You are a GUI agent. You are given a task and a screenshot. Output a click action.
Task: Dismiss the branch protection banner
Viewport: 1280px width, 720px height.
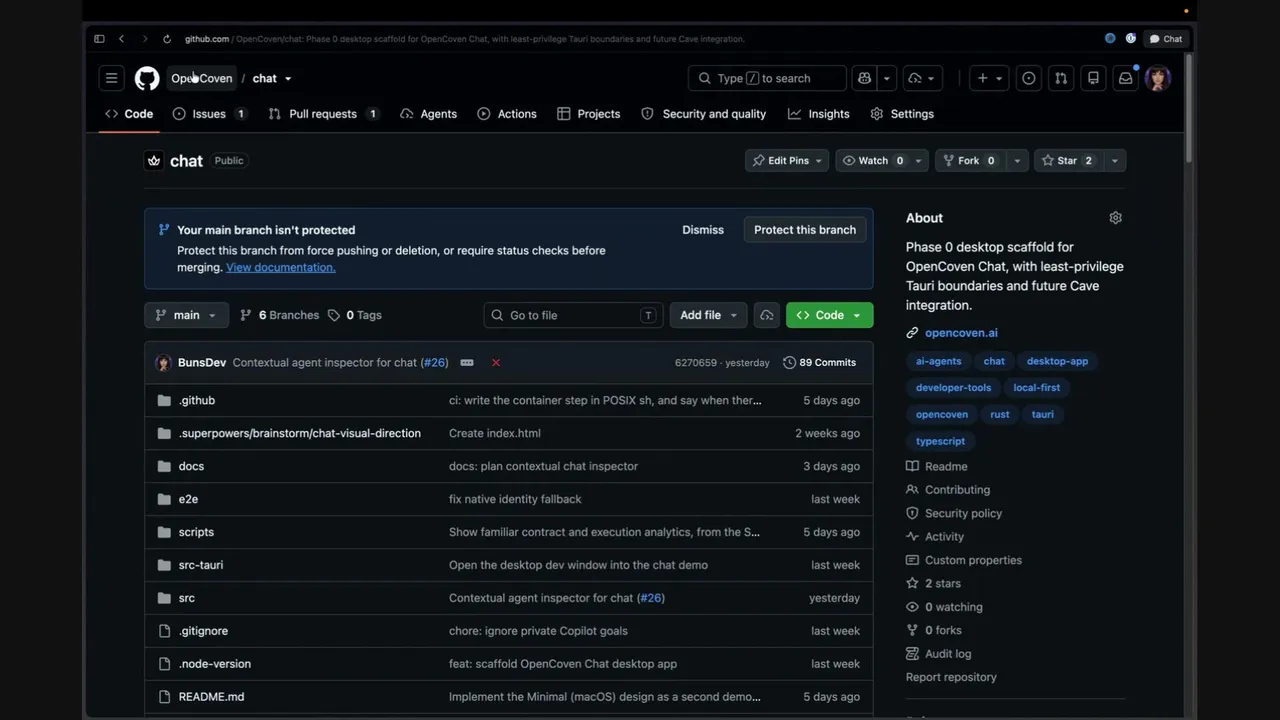(703, 230)
